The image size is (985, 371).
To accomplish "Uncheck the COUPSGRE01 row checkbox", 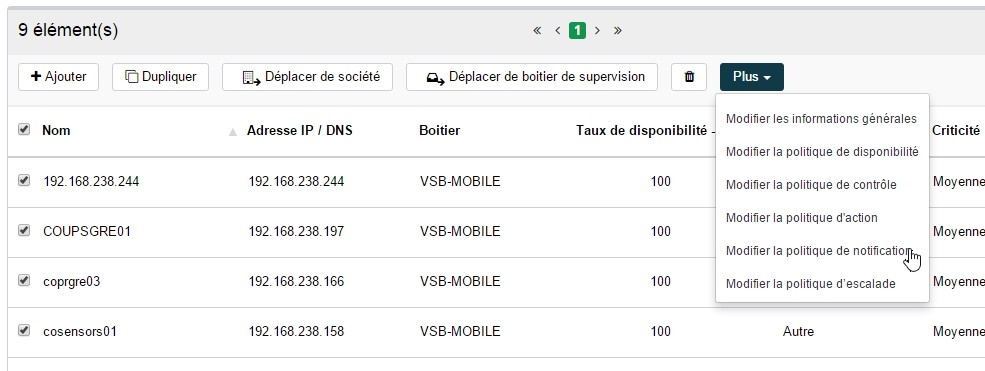I will pos(24,230).
